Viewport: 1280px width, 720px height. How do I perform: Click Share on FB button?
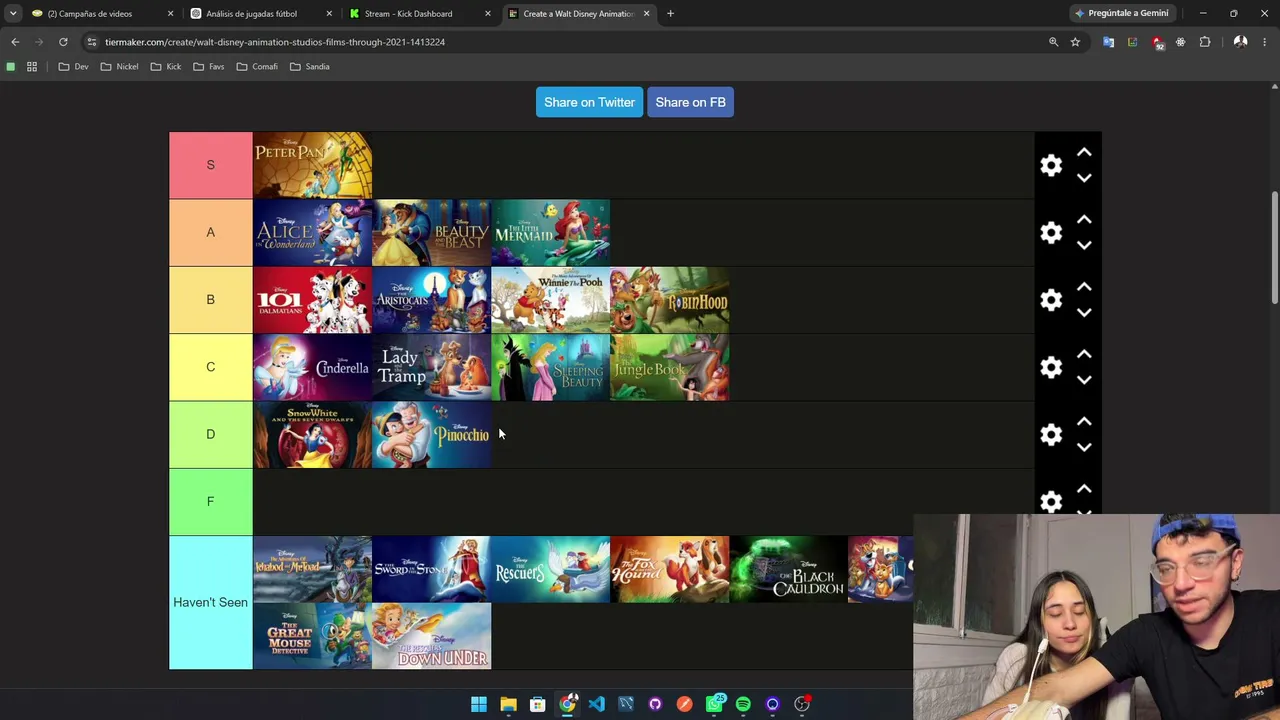click(x=690, y=102)
